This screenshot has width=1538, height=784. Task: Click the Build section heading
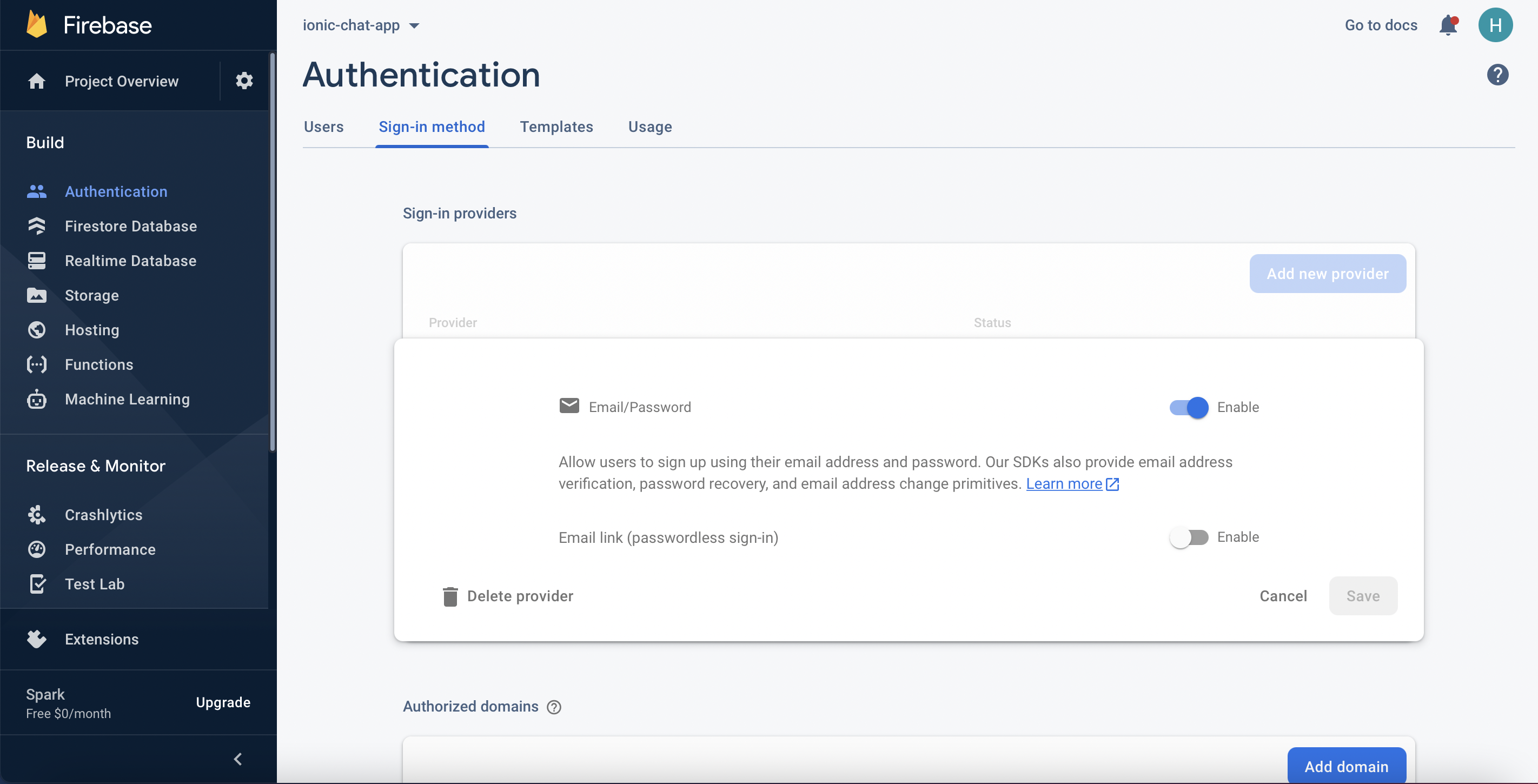pos(45,142)
